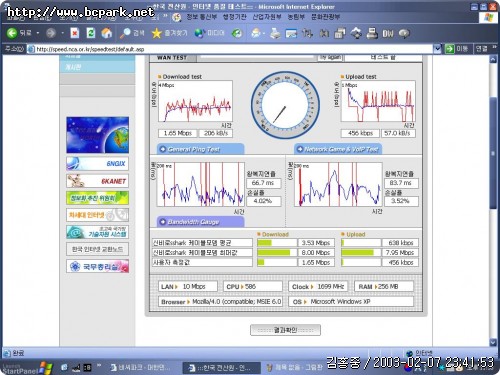Open the 문화관광부 link in the links bar

click(325, 17)
